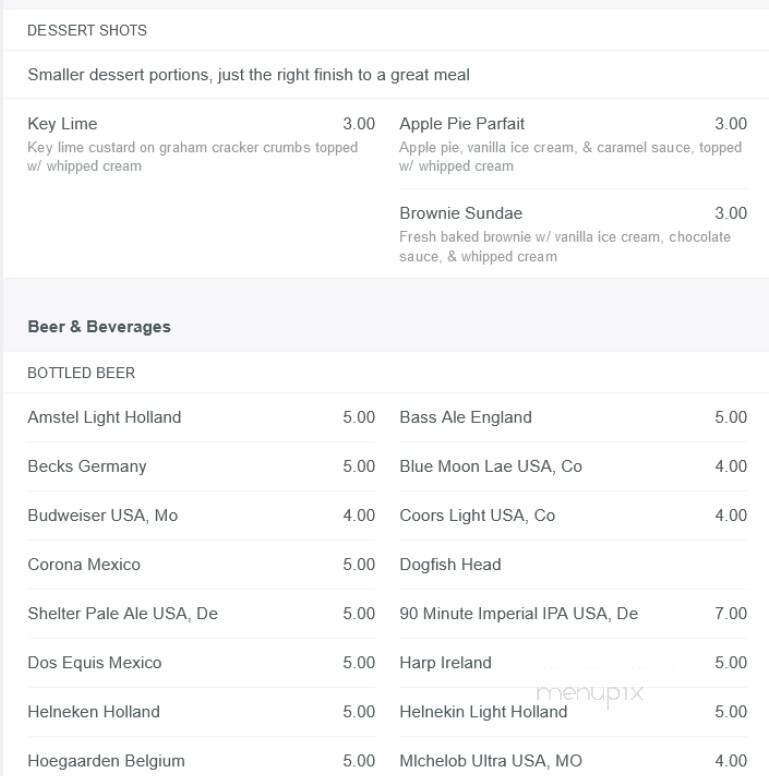Select the Apple Pie Parfait item

pyautogui.click(x=462, y=124)
